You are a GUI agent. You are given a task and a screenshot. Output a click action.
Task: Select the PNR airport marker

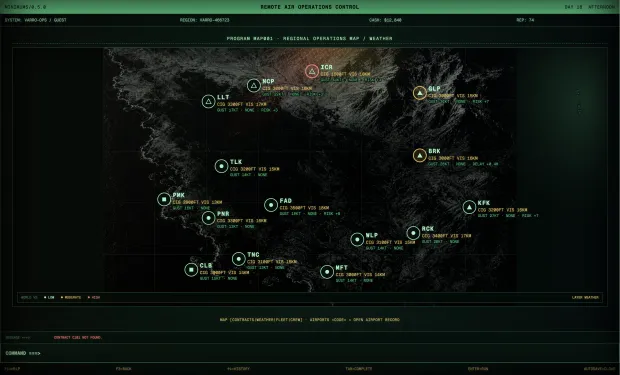click(208, 218)
